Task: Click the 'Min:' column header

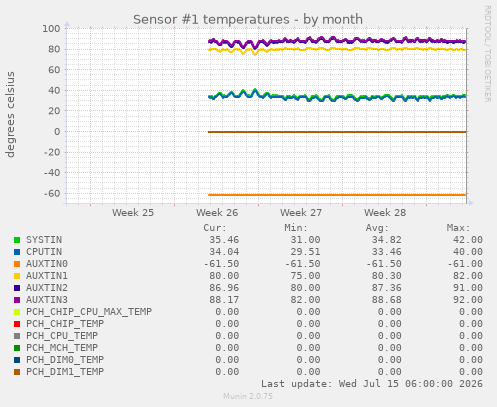Action: 296,228
